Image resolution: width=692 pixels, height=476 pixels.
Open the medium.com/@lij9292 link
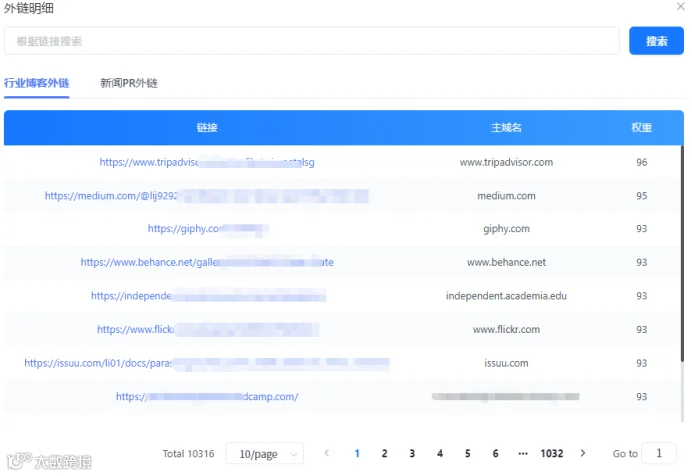(x=207, y=196)
